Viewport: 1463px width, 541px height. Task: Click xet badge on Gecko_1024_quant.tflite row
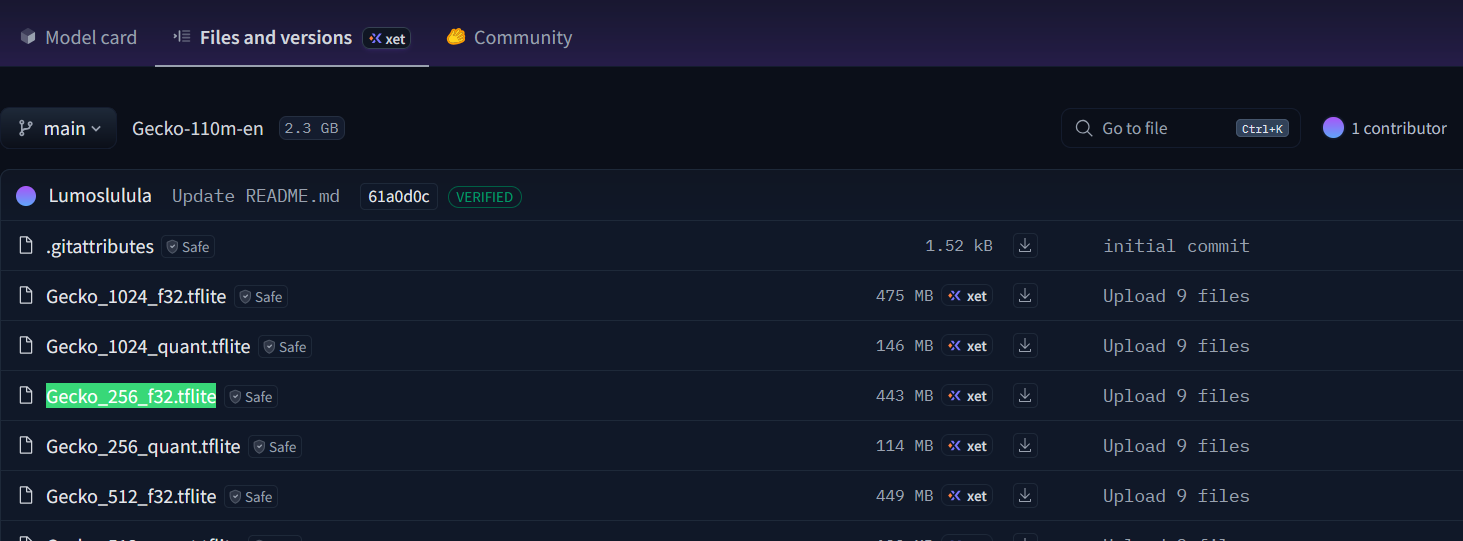967,346
